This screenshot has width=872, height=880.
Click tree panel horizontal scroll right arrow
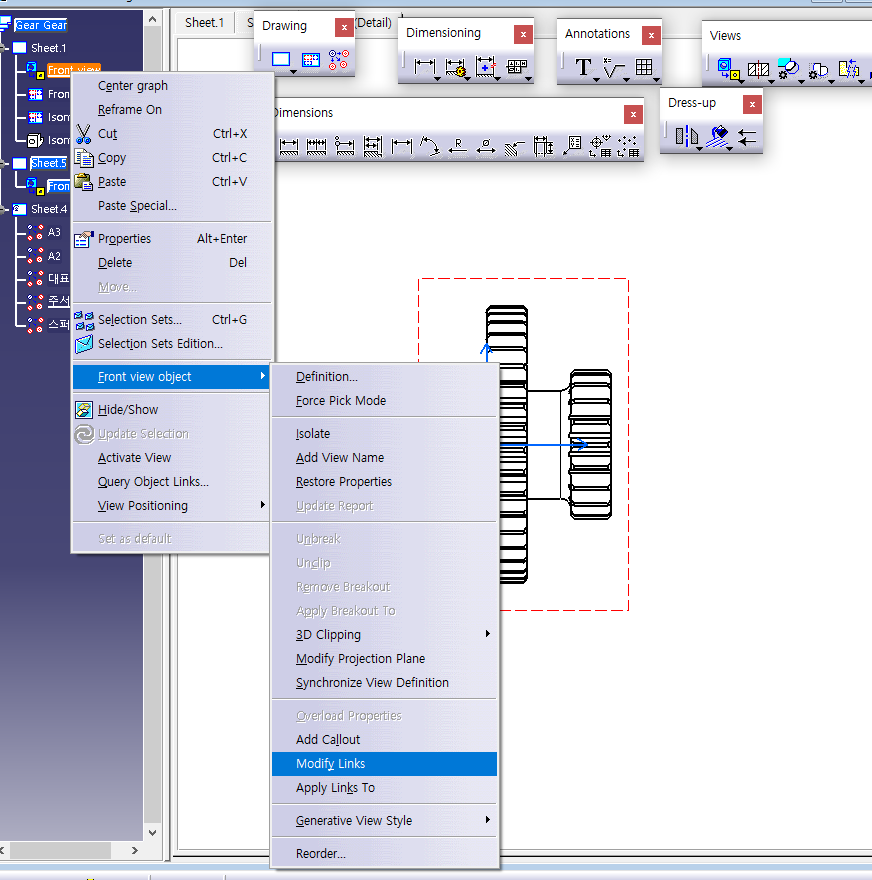(135, 850)
